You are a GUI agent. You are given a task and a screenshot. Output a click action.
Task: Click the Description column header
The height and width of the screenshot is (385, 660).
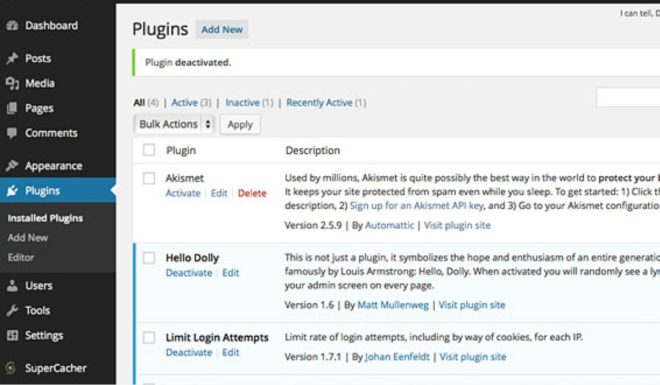312,150
